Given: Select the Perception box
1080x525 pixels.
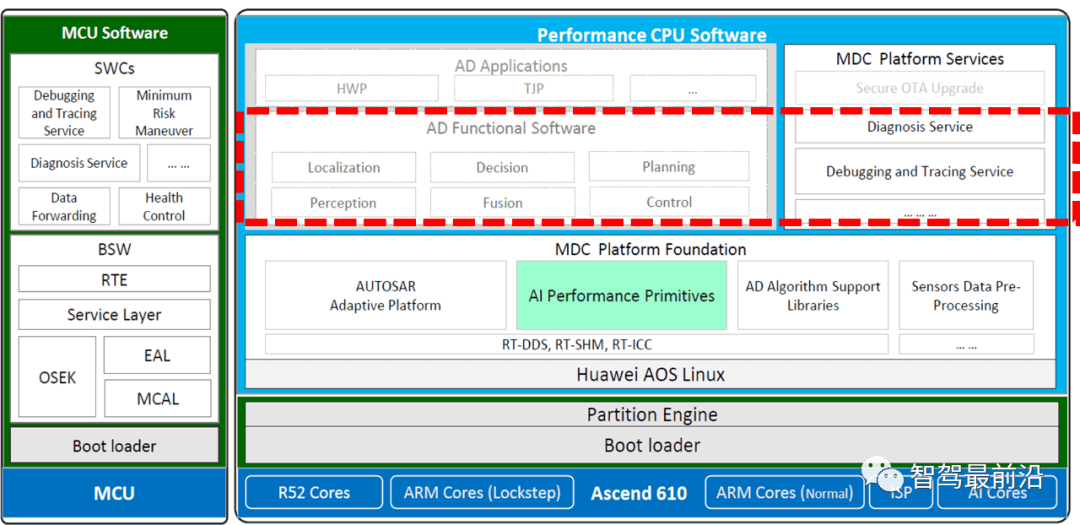Looking at the screenshot, I should 343,203.
